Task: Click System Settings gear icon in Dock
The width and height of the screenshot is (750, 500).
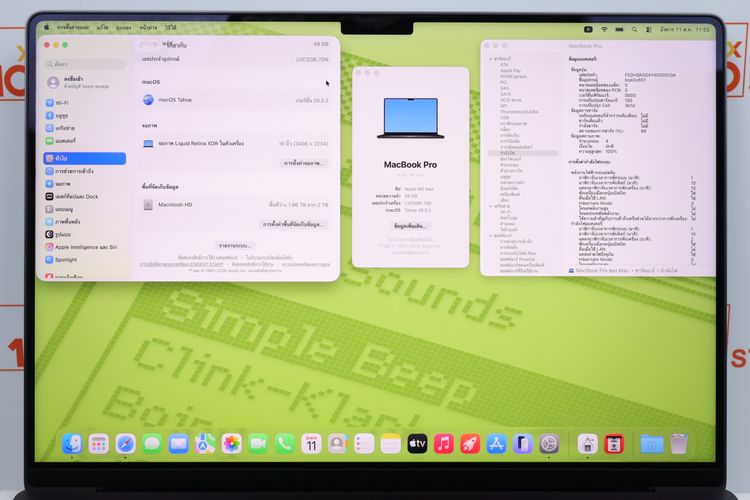Action: click(549, 444)
